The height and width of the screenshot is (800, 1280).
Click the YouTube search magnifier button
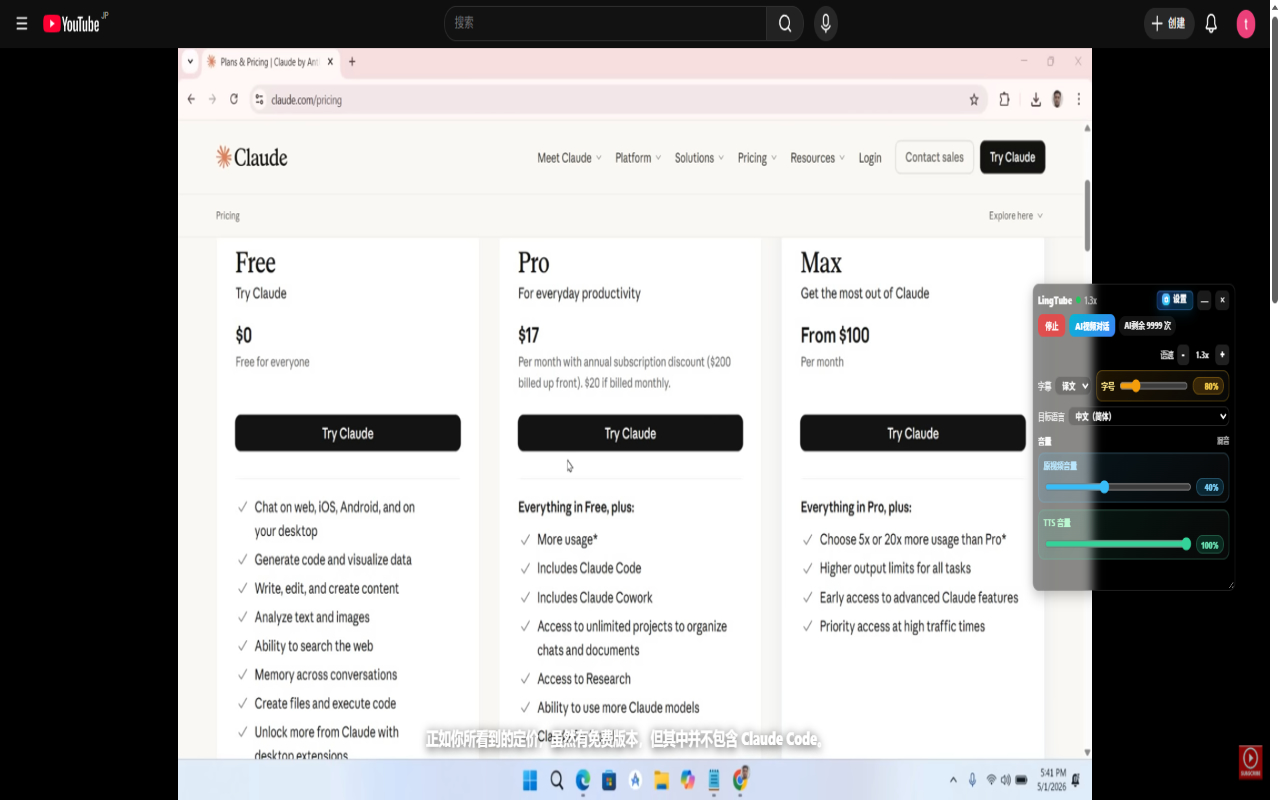pyautogui.click(x=785, y=23)
